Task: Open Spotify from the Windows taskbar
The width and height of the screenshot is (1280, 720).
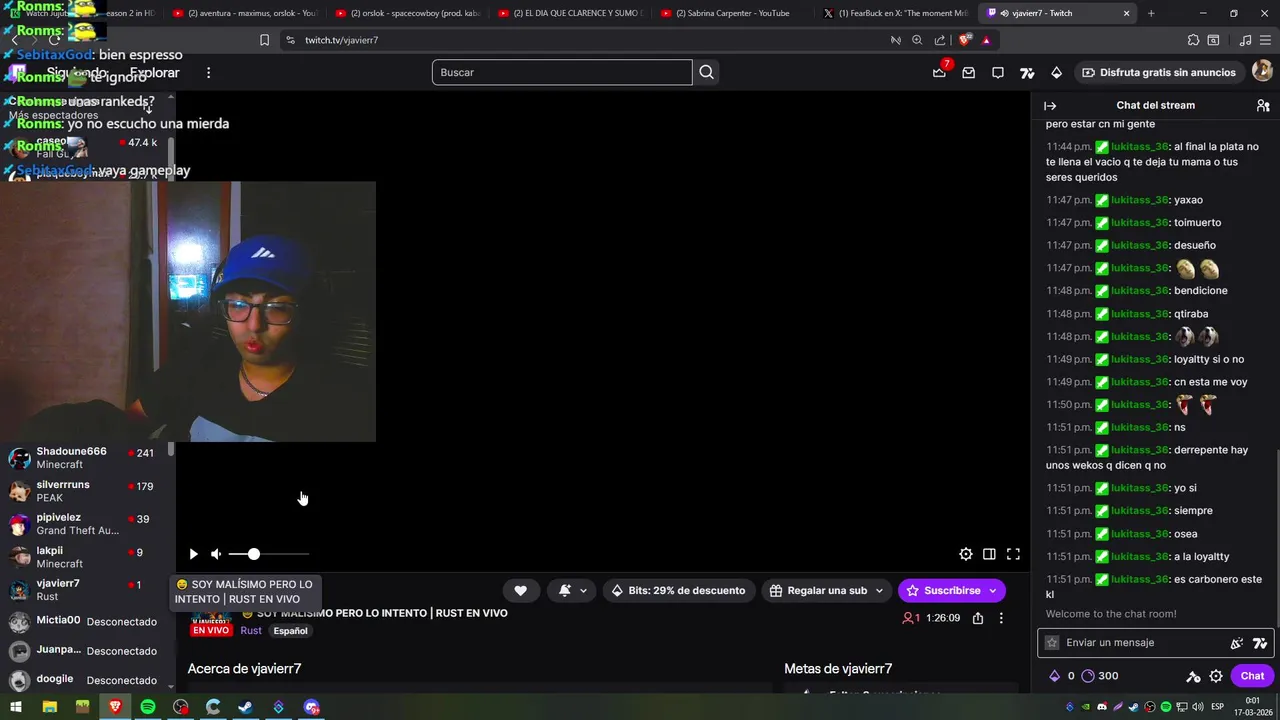Action: [x=148, y=707]
